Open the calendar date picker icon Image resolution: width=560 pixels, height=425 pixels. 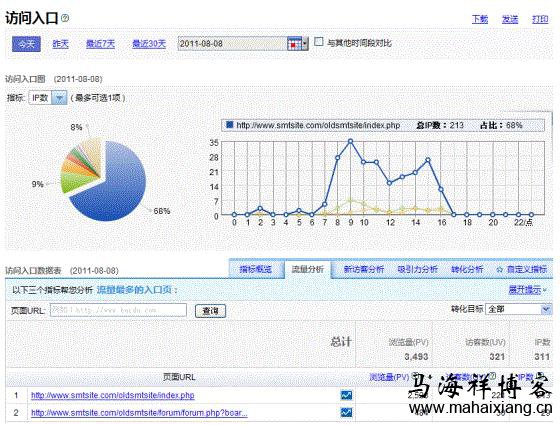point(294,44)
